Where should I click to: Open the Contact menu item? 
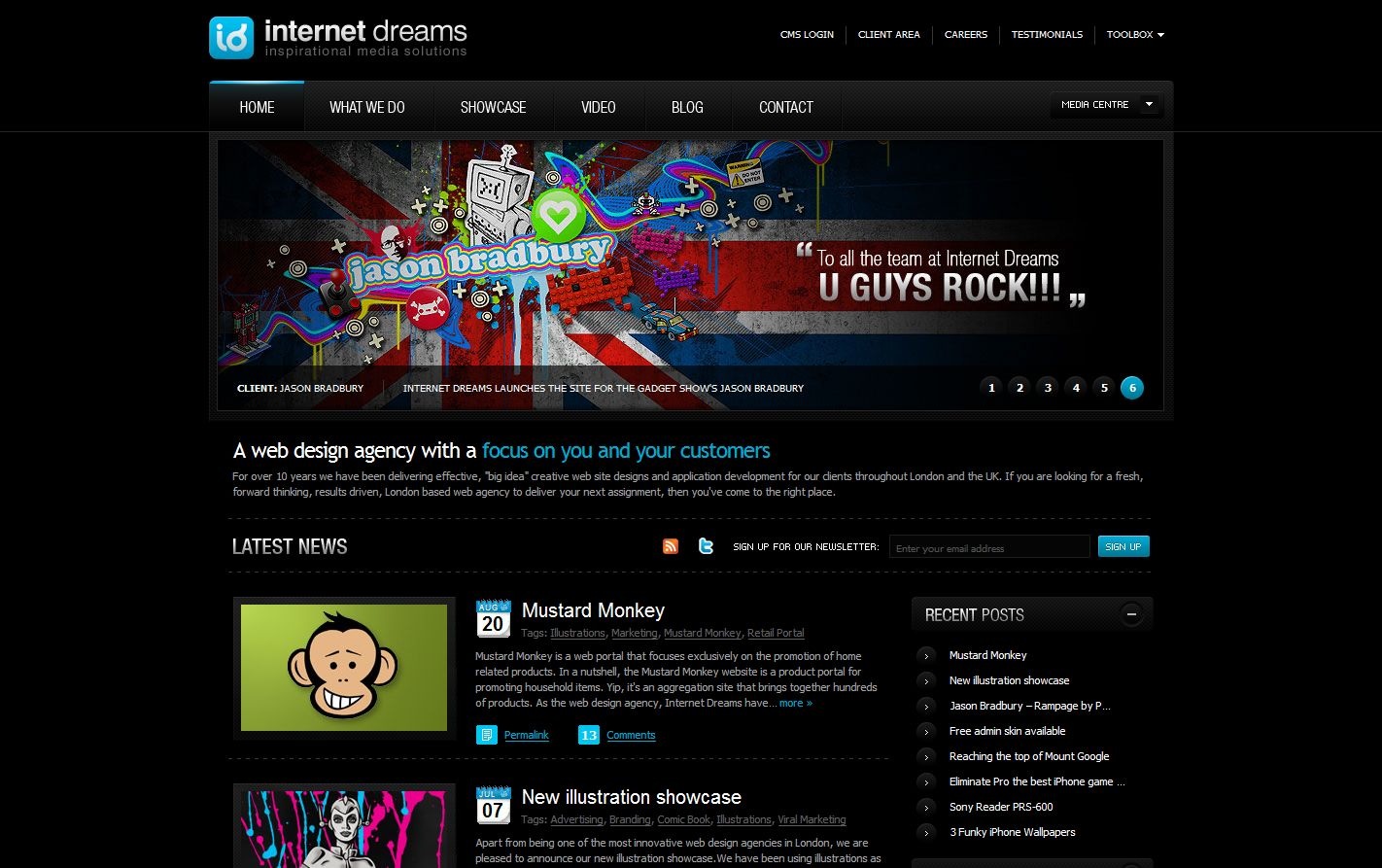coord(786,107)
